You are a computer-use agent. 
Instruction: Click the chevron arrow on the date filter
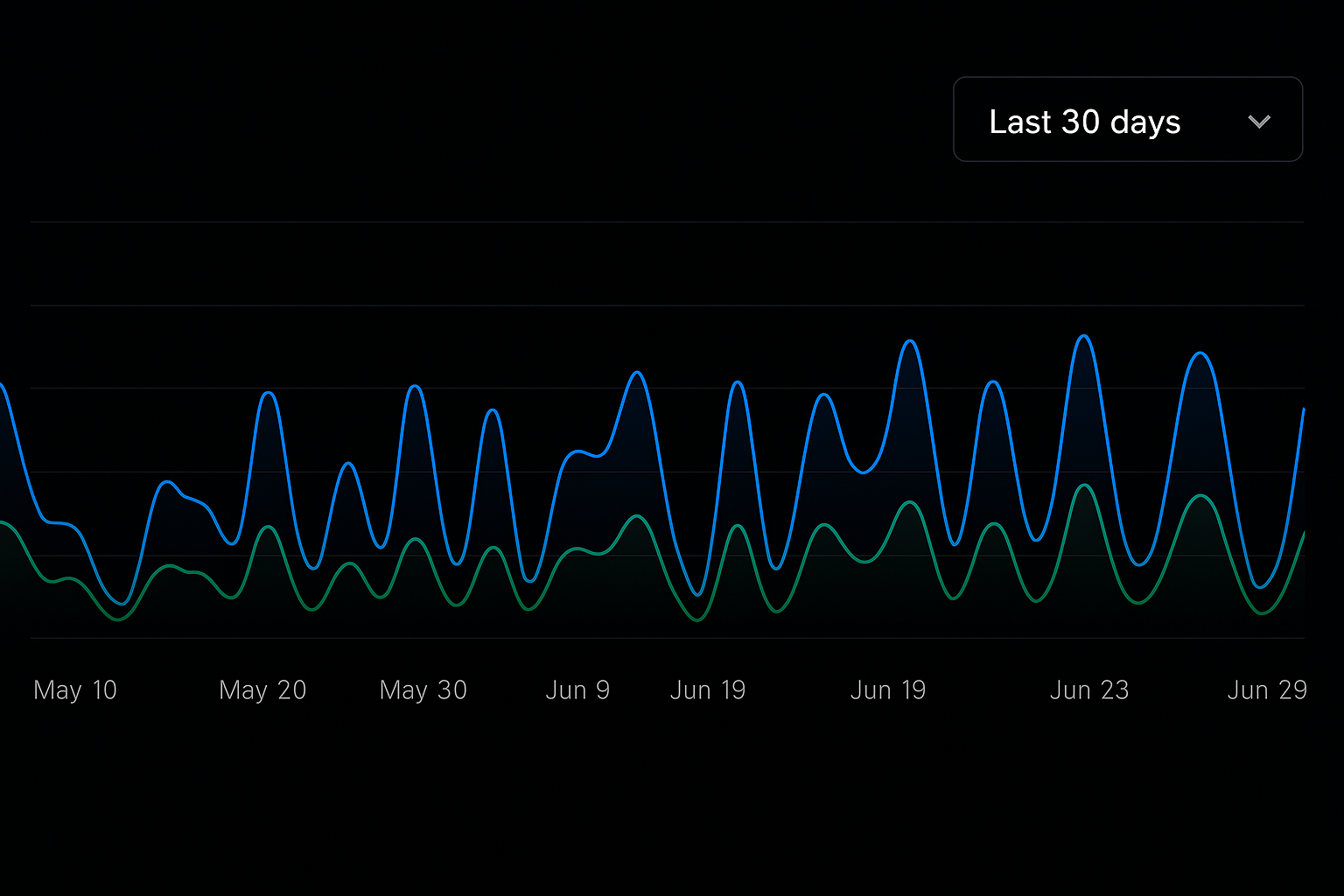pos(1260,121)
